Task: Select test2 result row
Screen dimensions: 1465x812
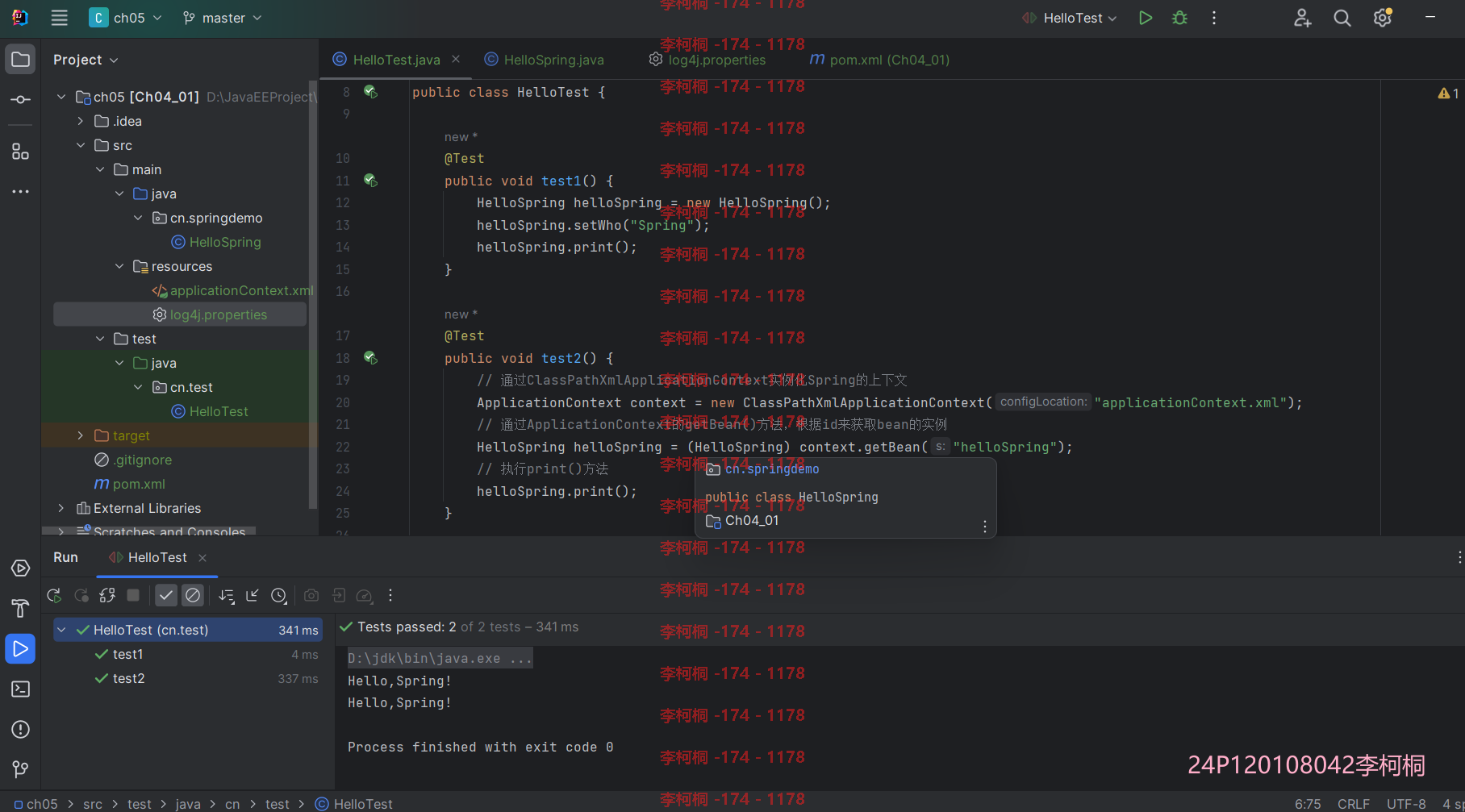Action: (187, 678)
